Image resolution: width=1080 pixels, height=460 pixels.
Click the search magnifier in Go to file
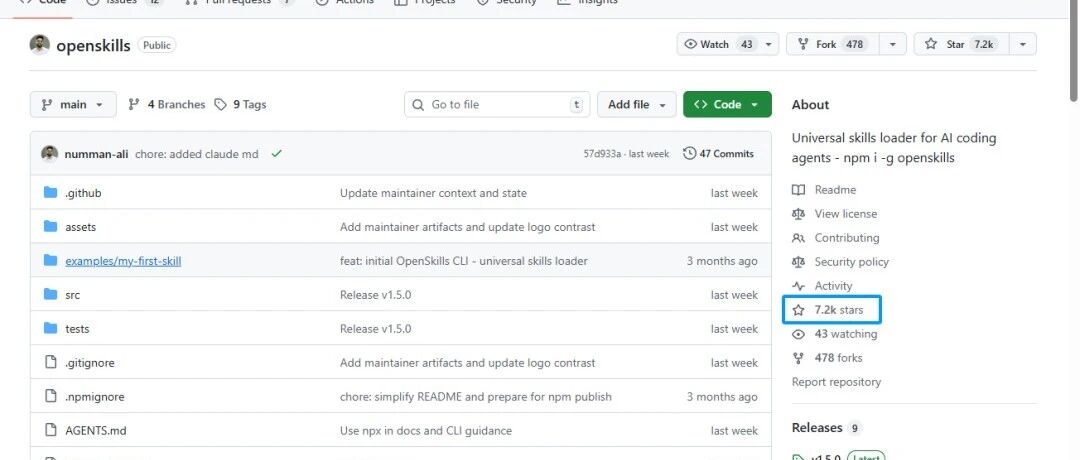pos(417,105)
